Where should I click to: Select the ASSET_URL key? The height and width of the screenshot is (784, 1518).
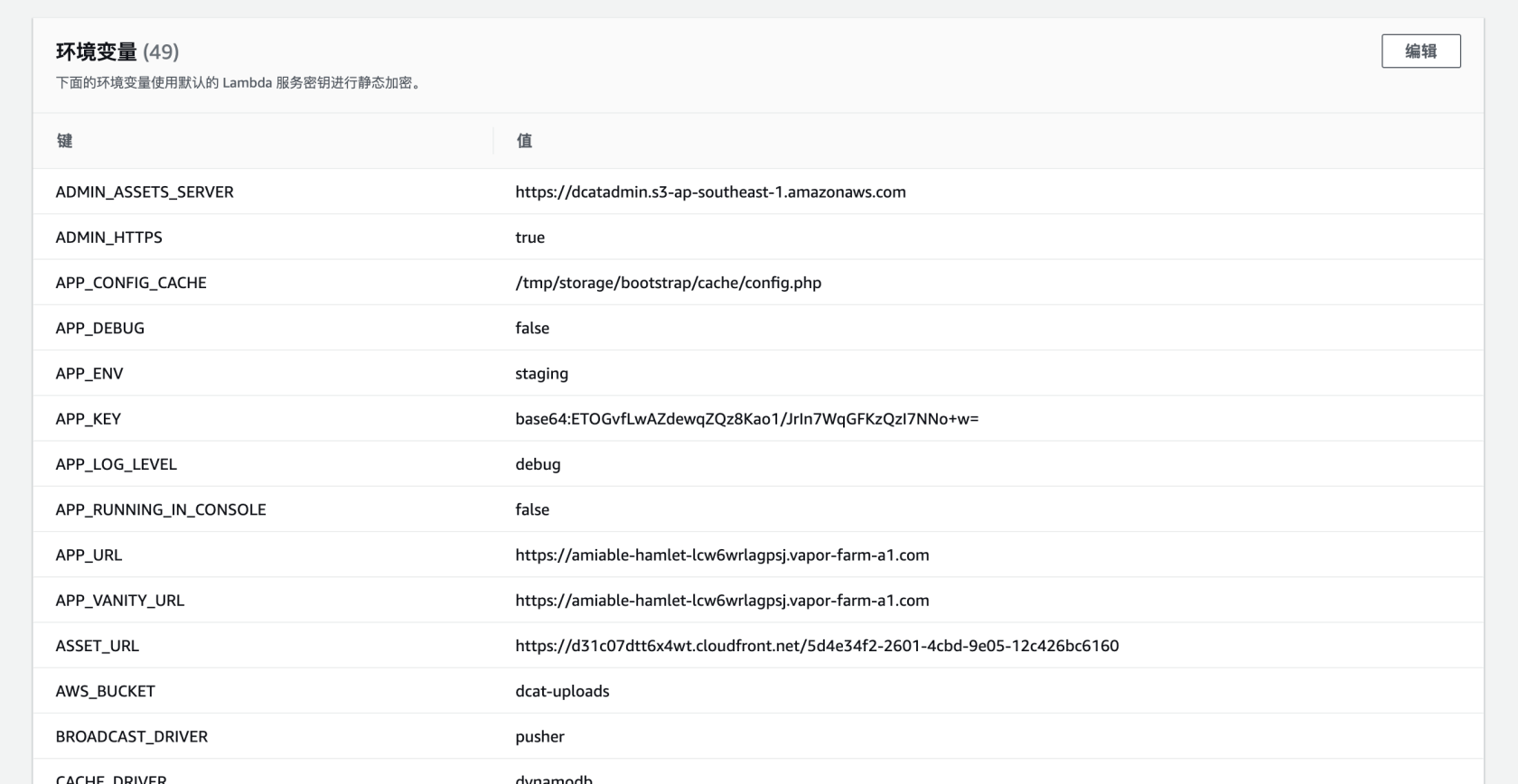coord(97,646)
